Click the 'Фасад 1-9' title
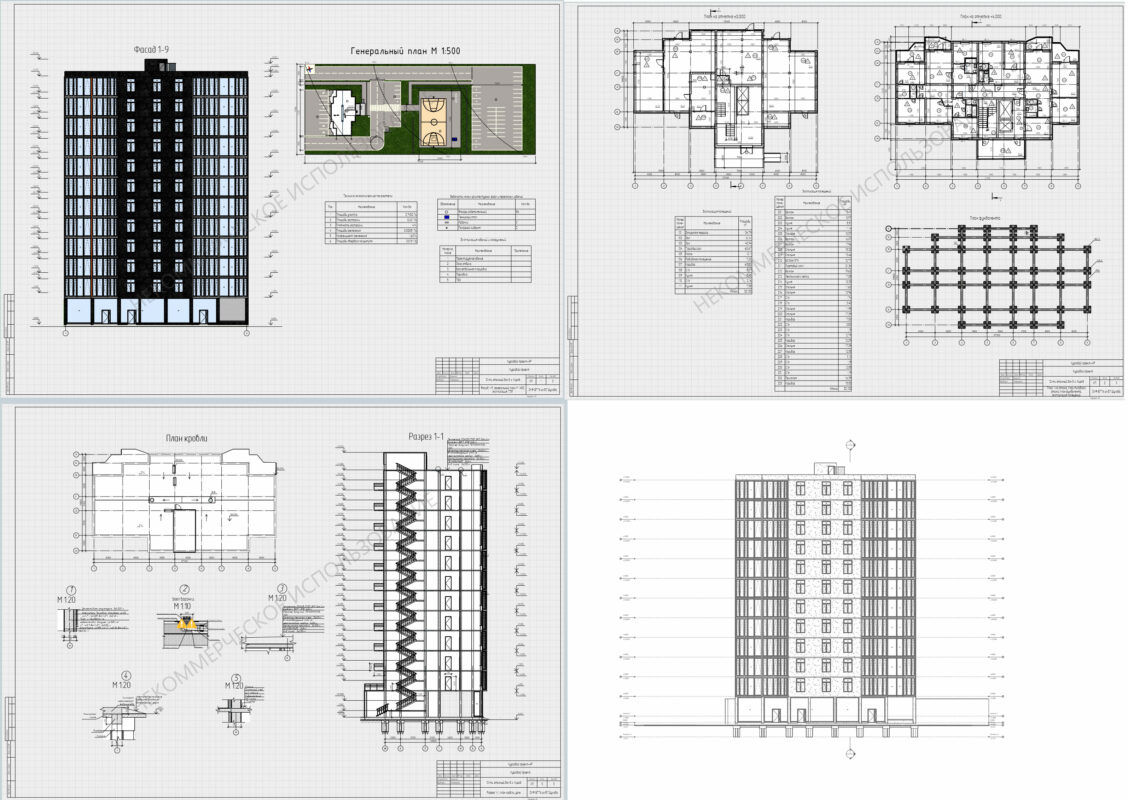Viewport: 1128px width, 800px height. pos(157,49)
